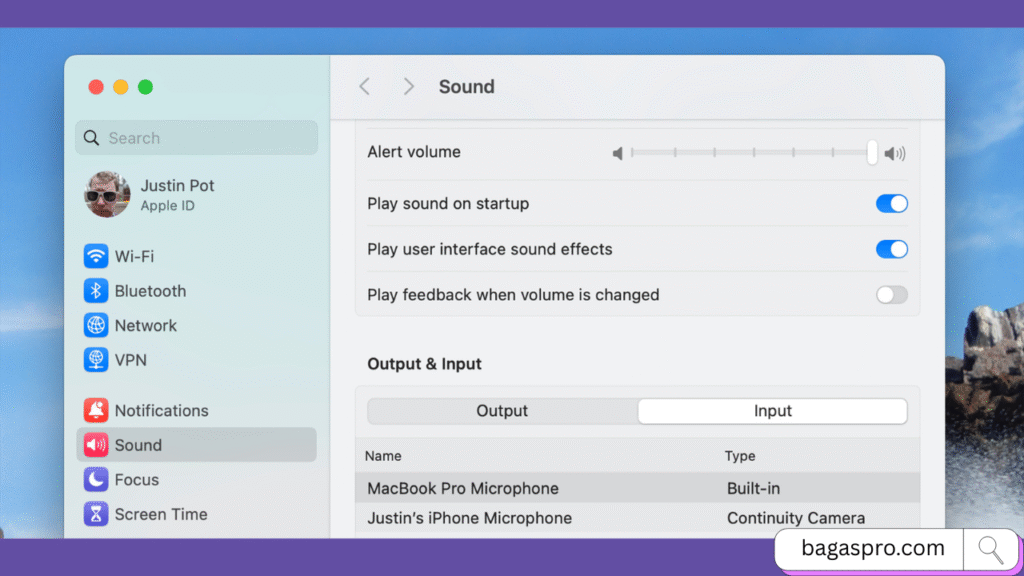
Task: Select the Focus moon icon
Action: tap(96, 480)
